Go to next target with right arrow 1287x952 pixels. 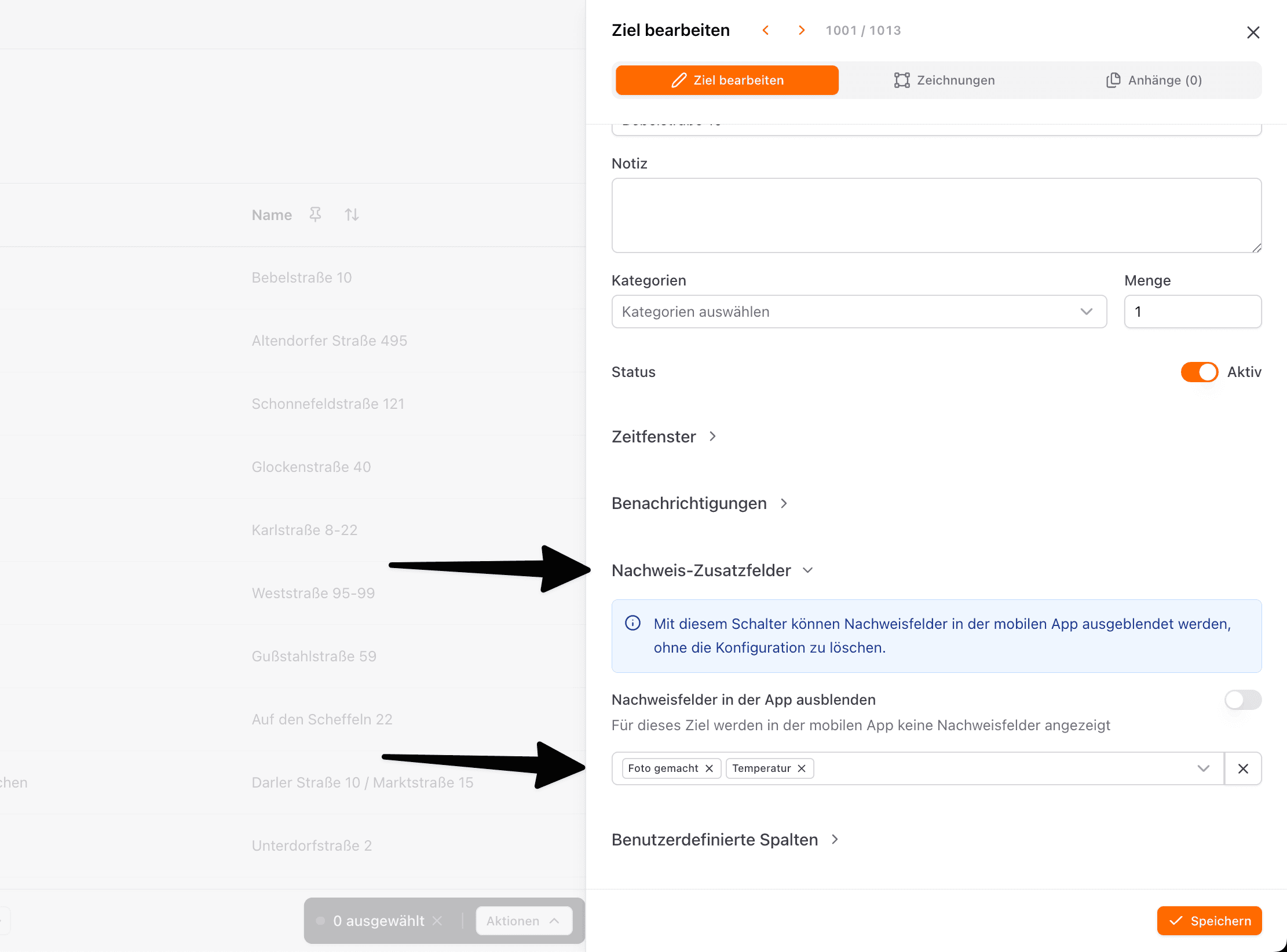pos(802,30)
